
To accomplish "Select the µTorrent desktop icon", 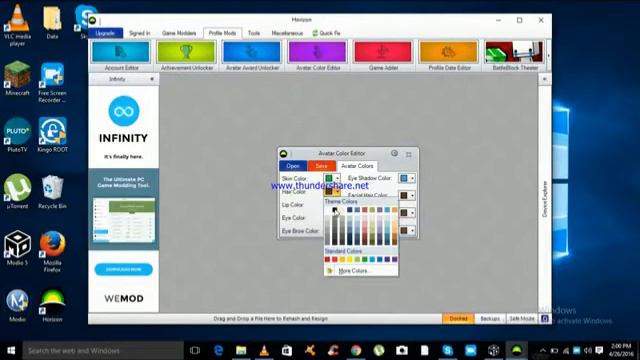I will (x=17, y=191).
